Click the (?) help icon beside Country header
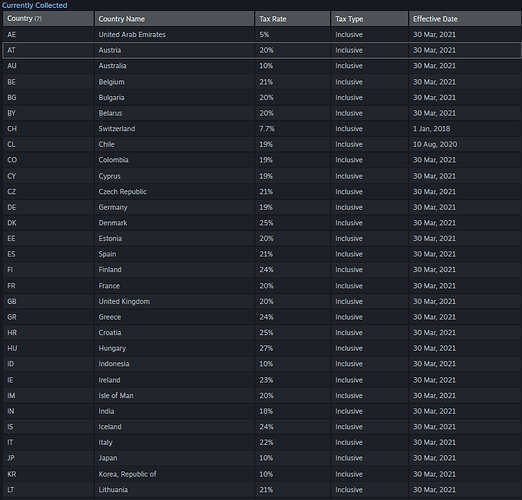 coord(38,19)
